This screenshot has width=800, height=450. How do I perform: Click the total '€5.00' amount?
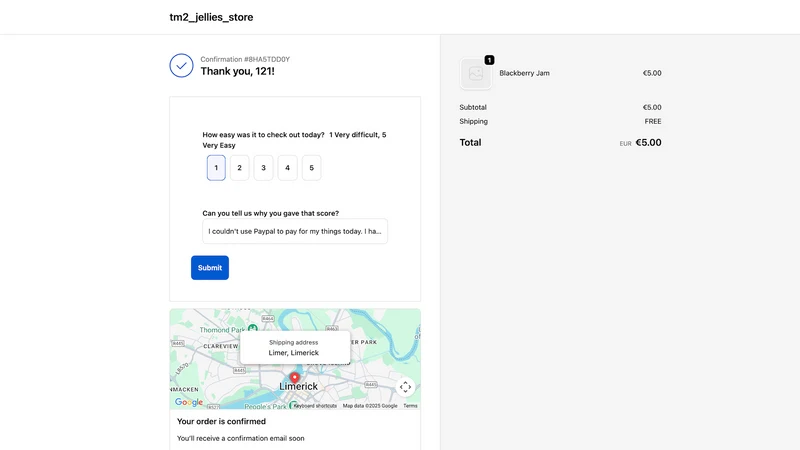point(648,143)
